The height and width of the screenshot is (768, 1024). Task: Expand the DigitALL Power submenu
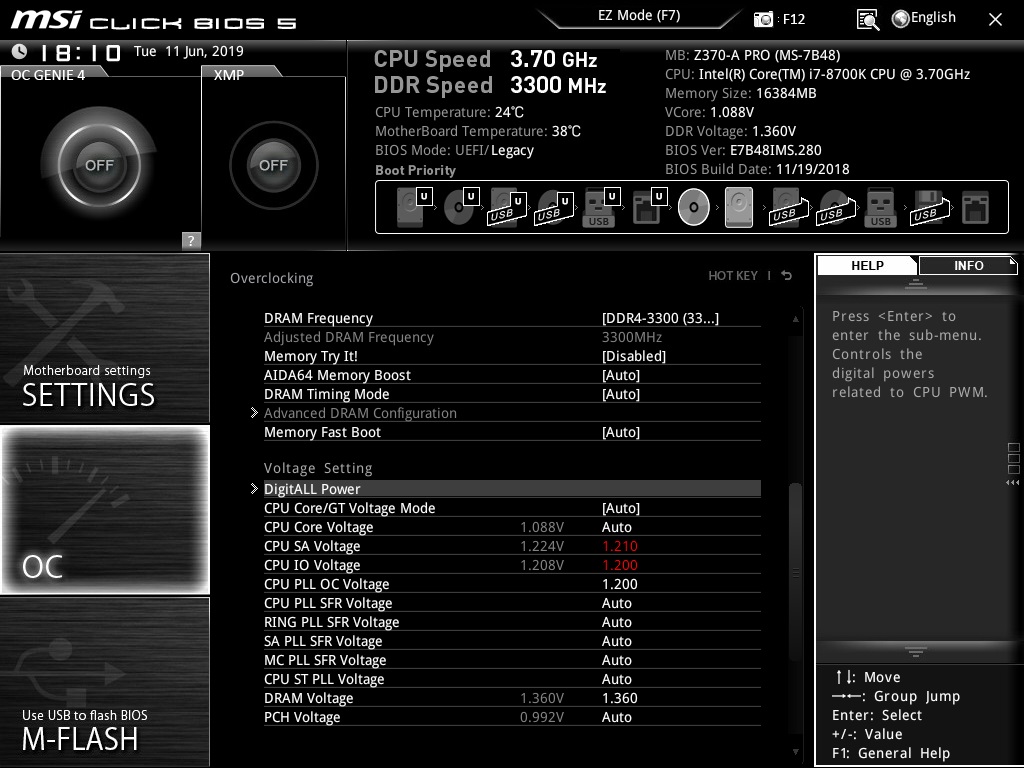[x=512, y=488]
